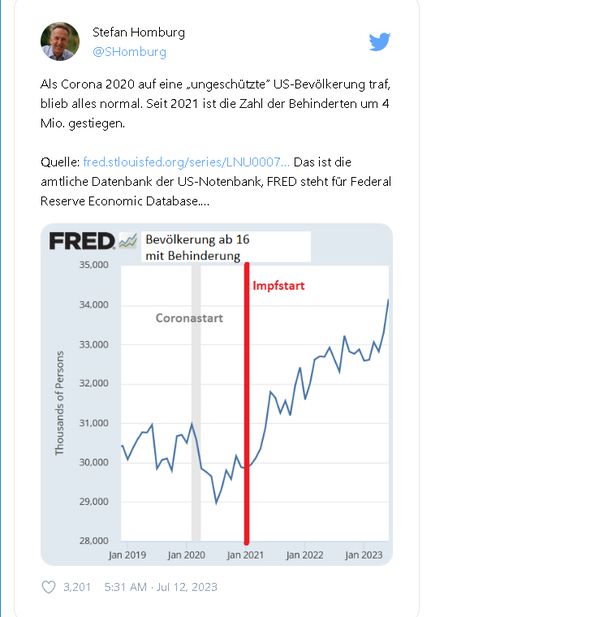Image resolution: width=599 pixels, height=617 pixels.
Task: Click the red Impfstart vertical line
Action: (247, 403)
